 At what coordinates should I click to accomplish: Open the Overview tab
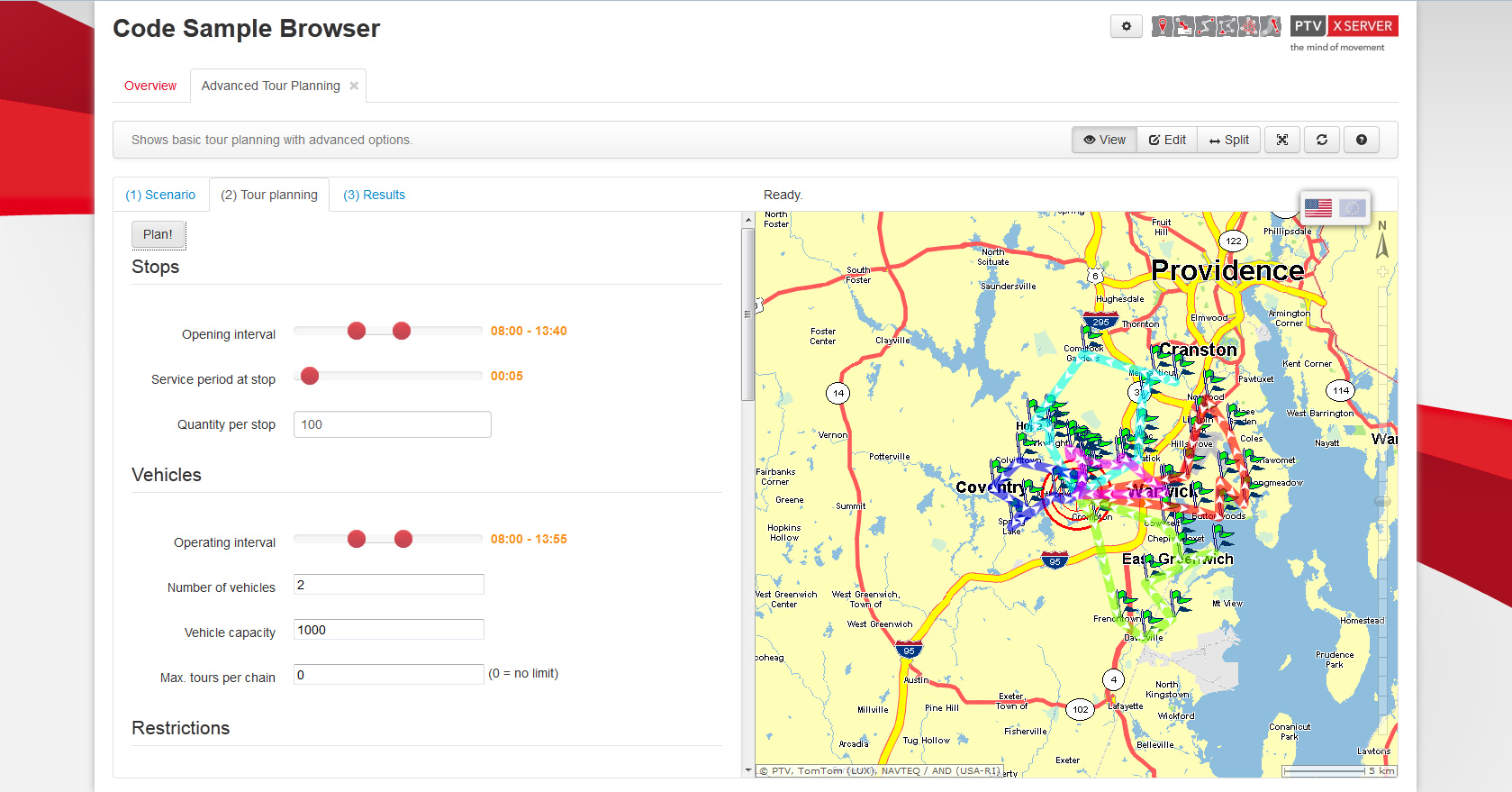(150, 86)
